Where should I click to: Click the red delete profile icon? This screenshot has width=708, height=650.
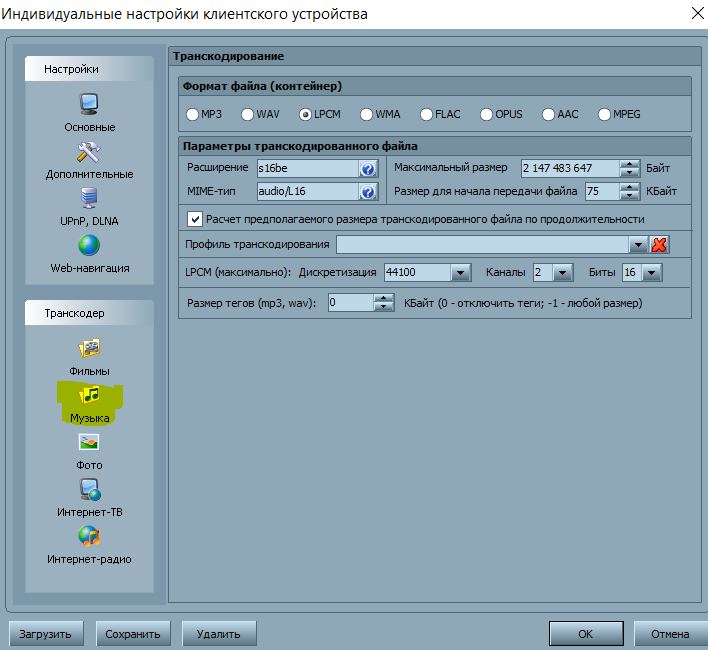click(660, 245)
